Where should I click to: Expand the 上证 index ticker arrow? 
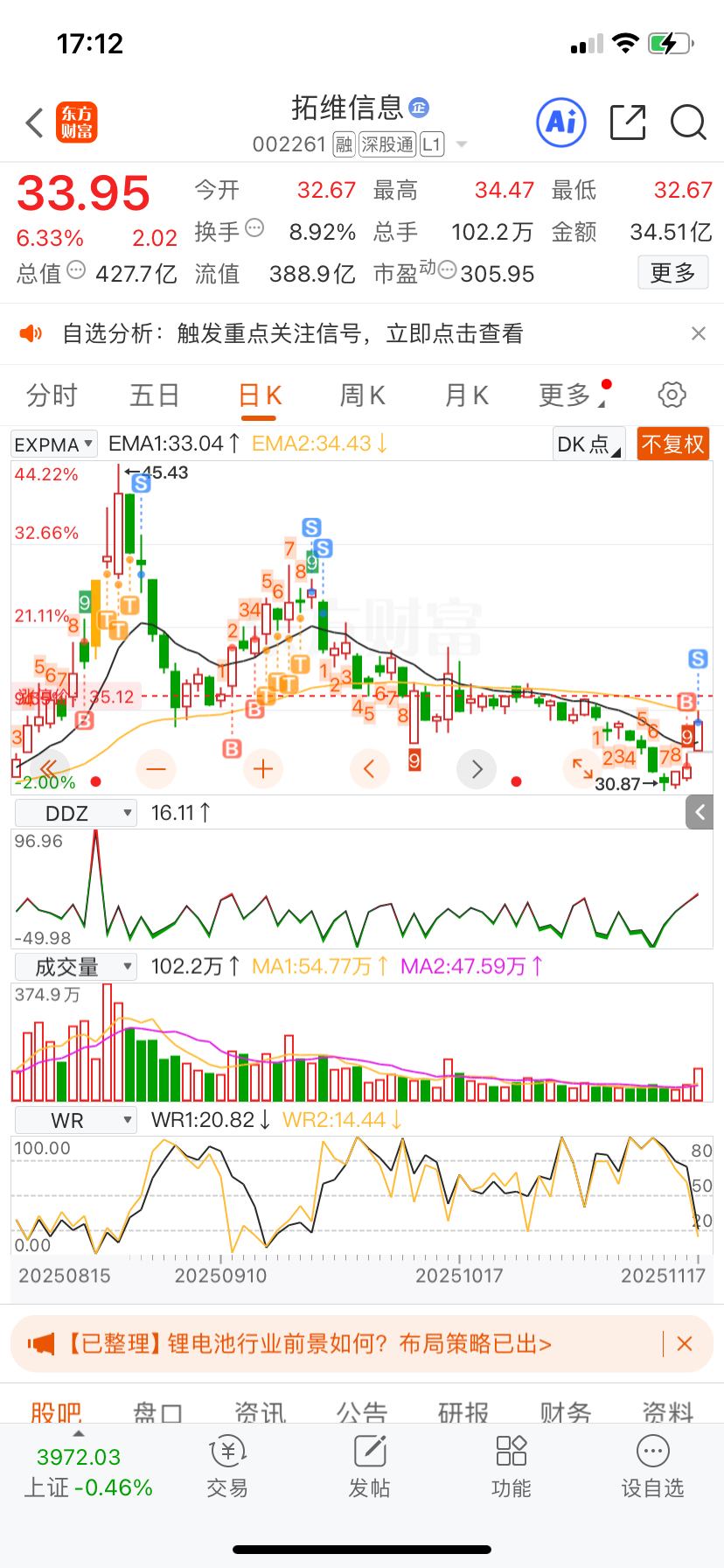click(79, 1434)
